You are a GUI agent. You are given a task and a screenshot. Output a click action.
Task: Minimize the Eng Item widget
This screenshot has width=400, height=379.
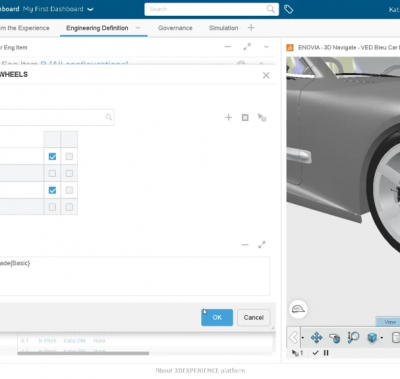(228, 47)
